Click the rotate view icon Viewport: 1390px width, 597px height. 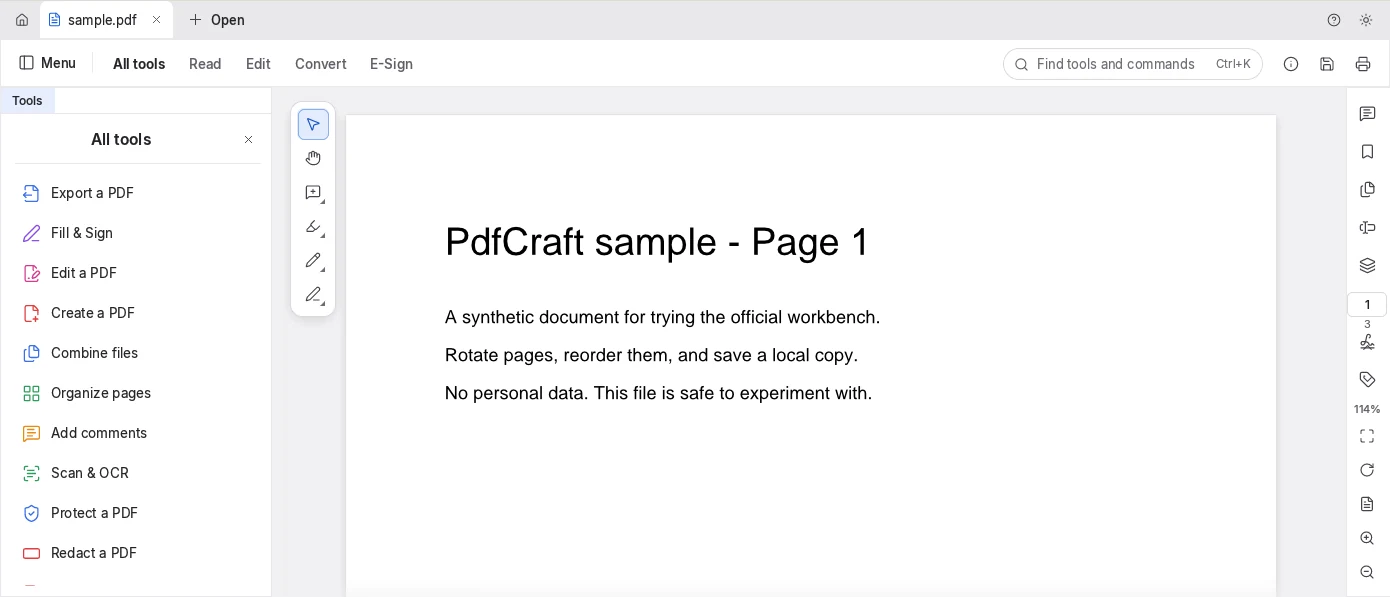(x=1367, y=470)
